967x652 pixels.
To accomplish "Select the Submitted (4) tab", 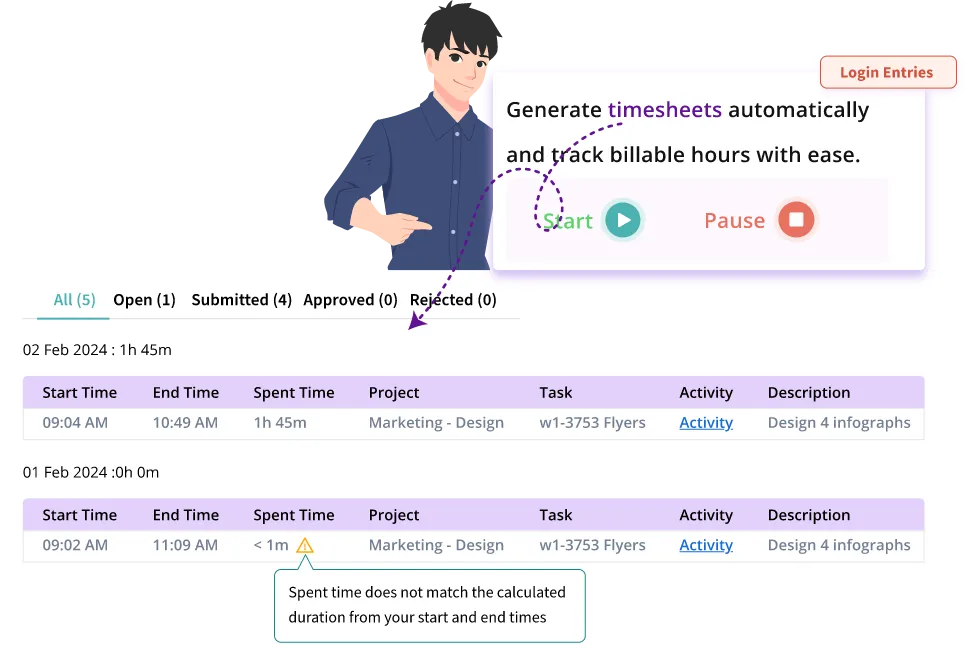I will click(241, 299).
